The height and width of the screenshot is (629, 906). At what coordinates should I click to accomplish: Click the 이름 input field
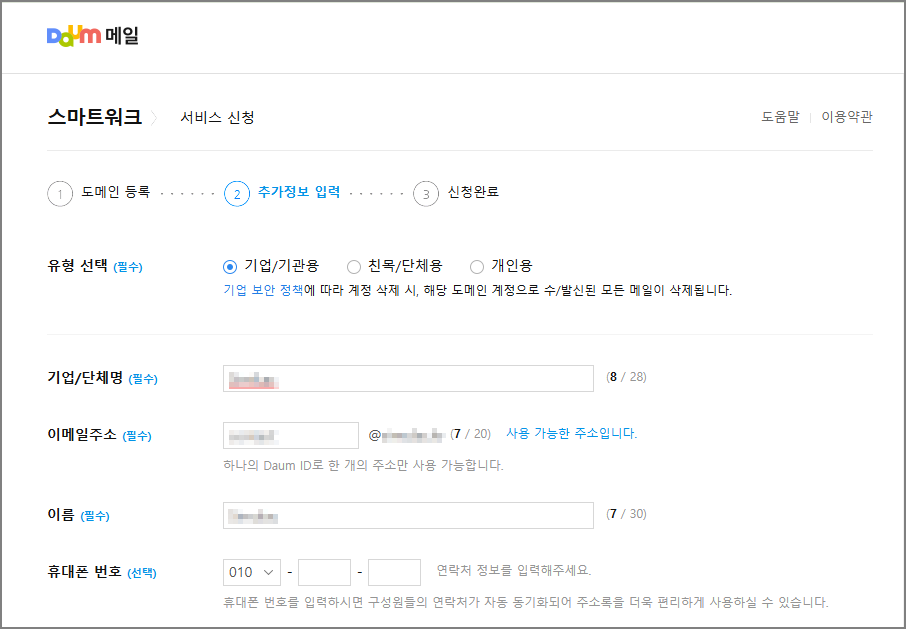pos(408,513)
